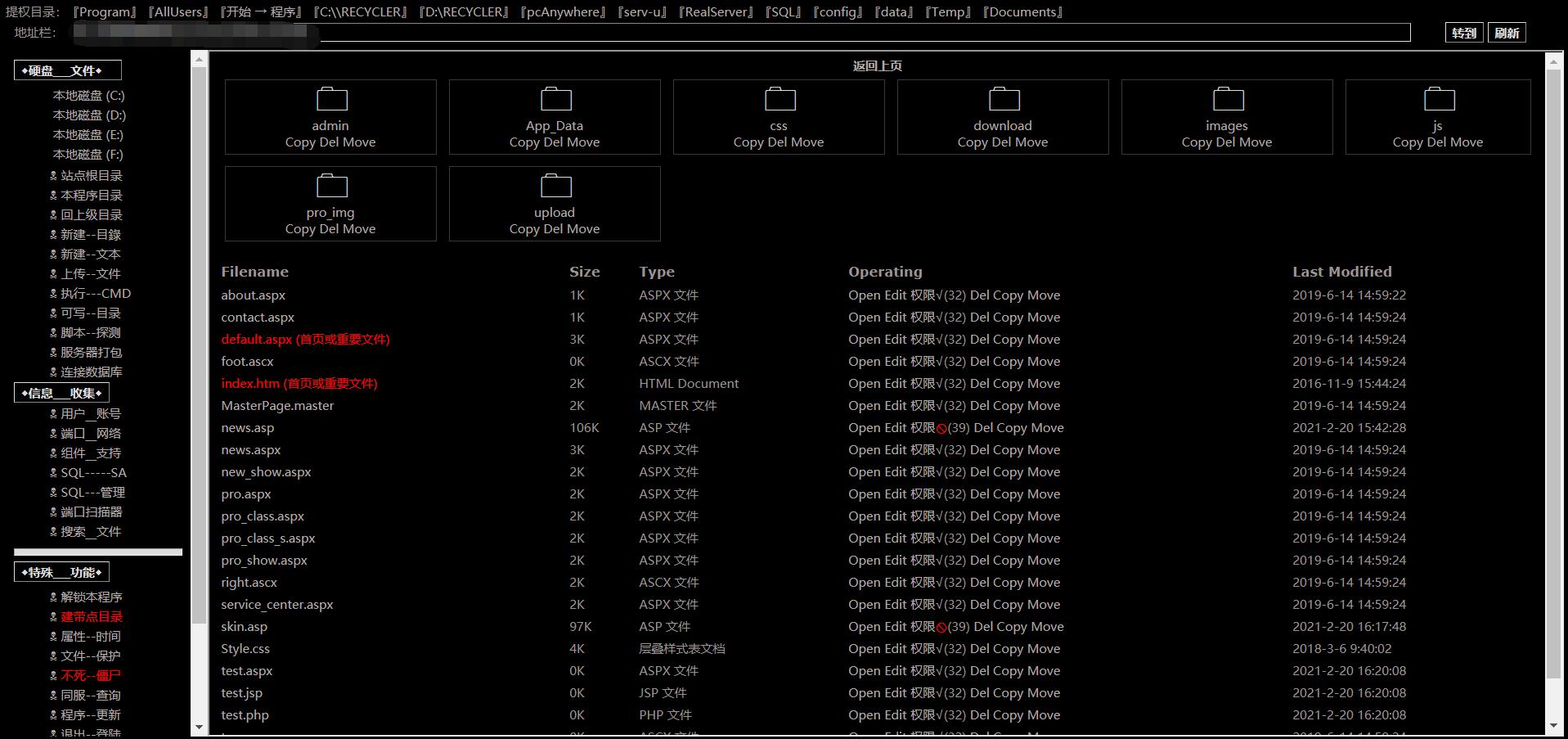Click the 返回上页 link
The width and height of the screenshot is (1568, 739).
[x=877, y=65]
